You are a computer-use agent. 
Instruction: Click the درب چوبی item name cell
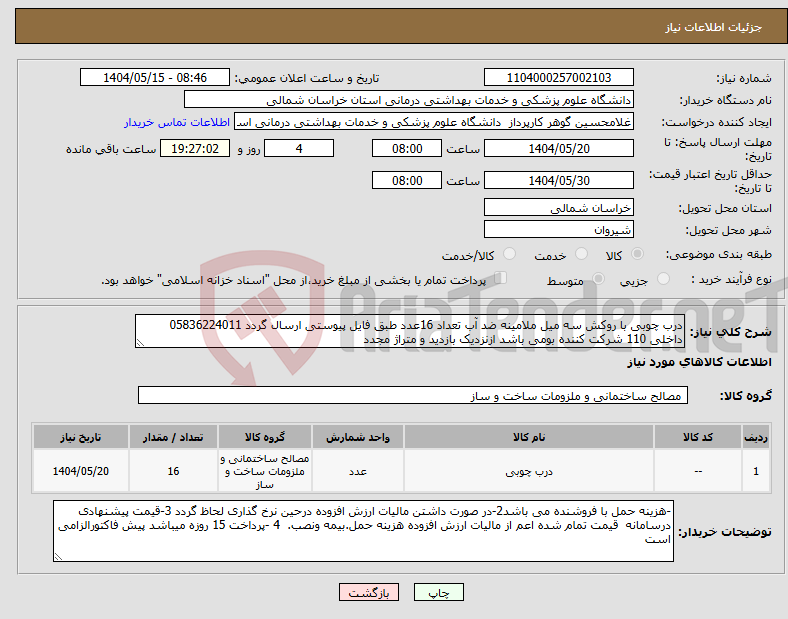[x=529, y=471]
